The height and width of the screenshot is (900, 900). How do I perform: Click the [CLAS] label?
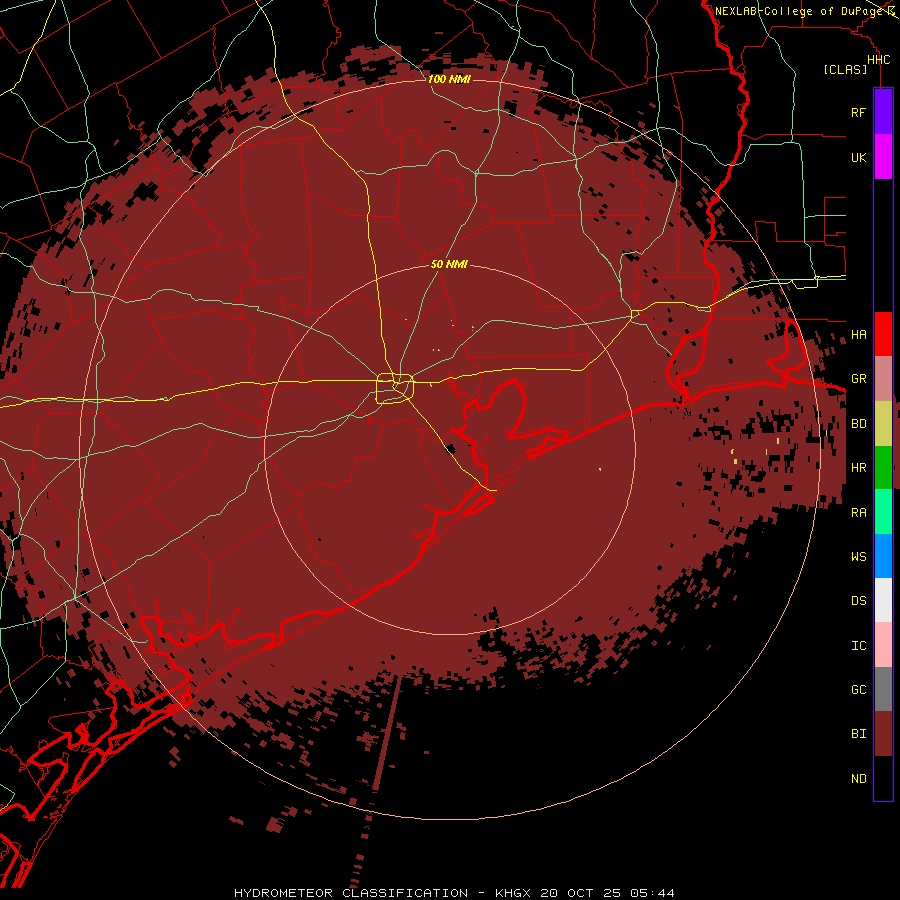845,69
